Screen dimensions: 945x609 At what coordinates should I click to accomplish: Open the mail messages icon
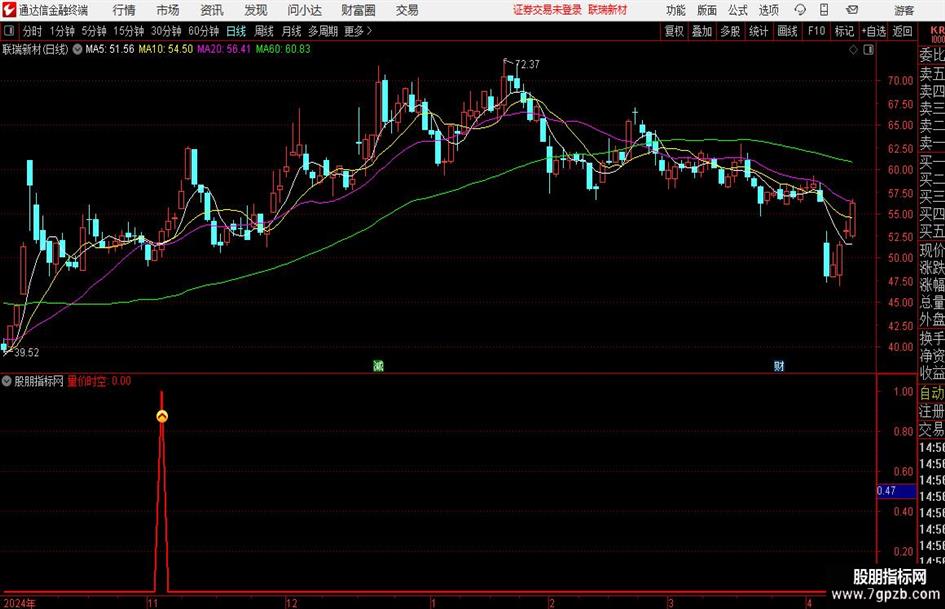click(x=852, y=10)
